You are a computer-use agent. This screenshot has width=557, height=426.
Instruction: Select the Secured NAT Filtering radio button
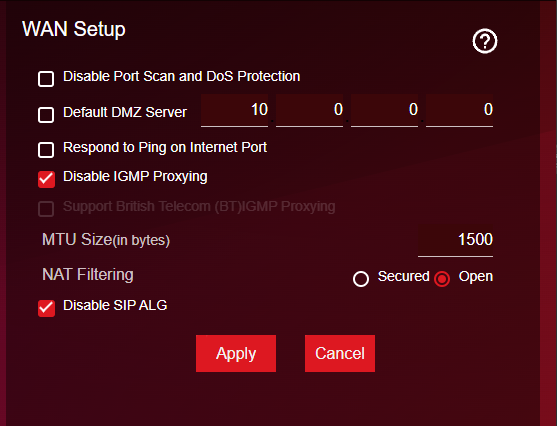tap(361, 279)
